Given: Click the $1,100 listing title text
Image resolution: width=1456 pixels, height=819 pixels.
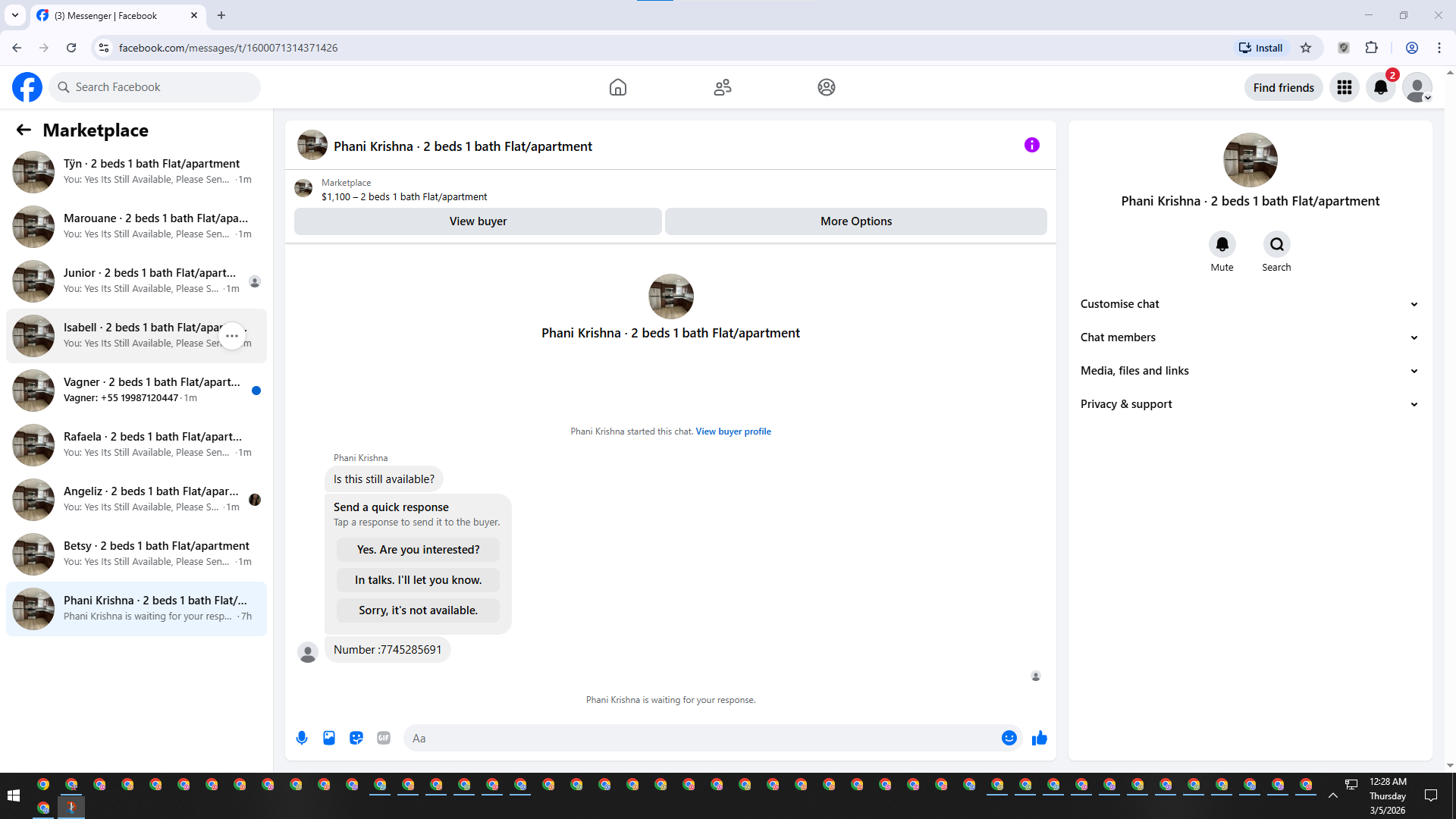Looking at the screenshot, I should [404, 196].
